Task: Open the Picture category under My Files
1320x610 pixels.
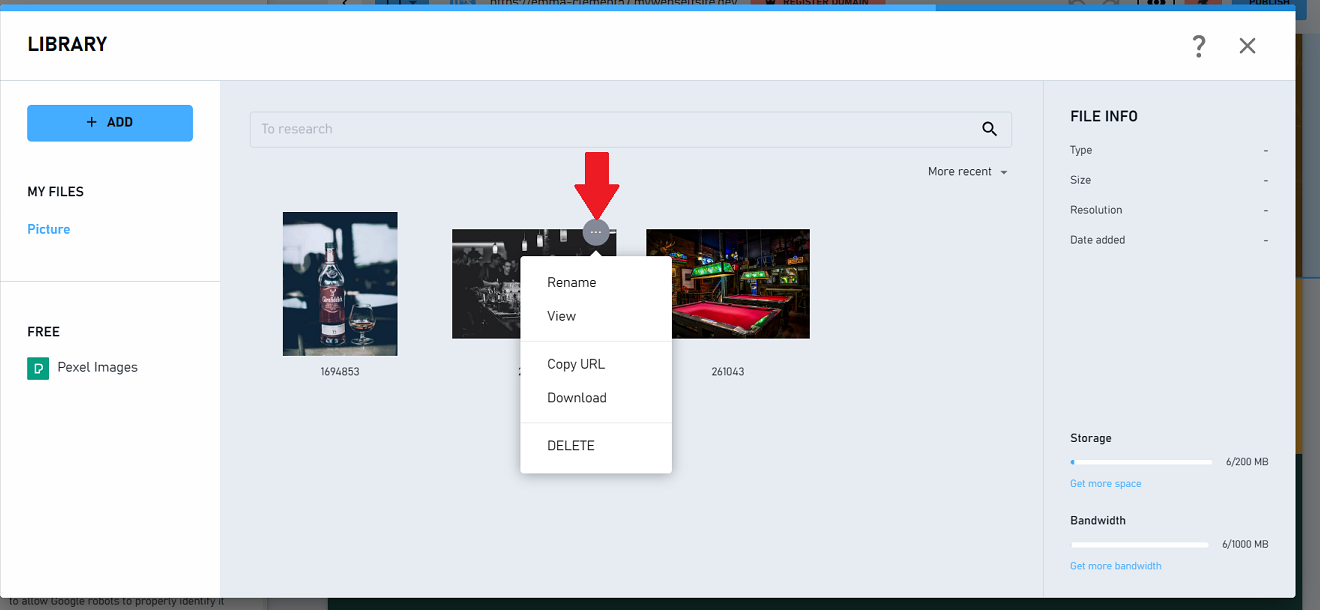Action: coord(49,229)
